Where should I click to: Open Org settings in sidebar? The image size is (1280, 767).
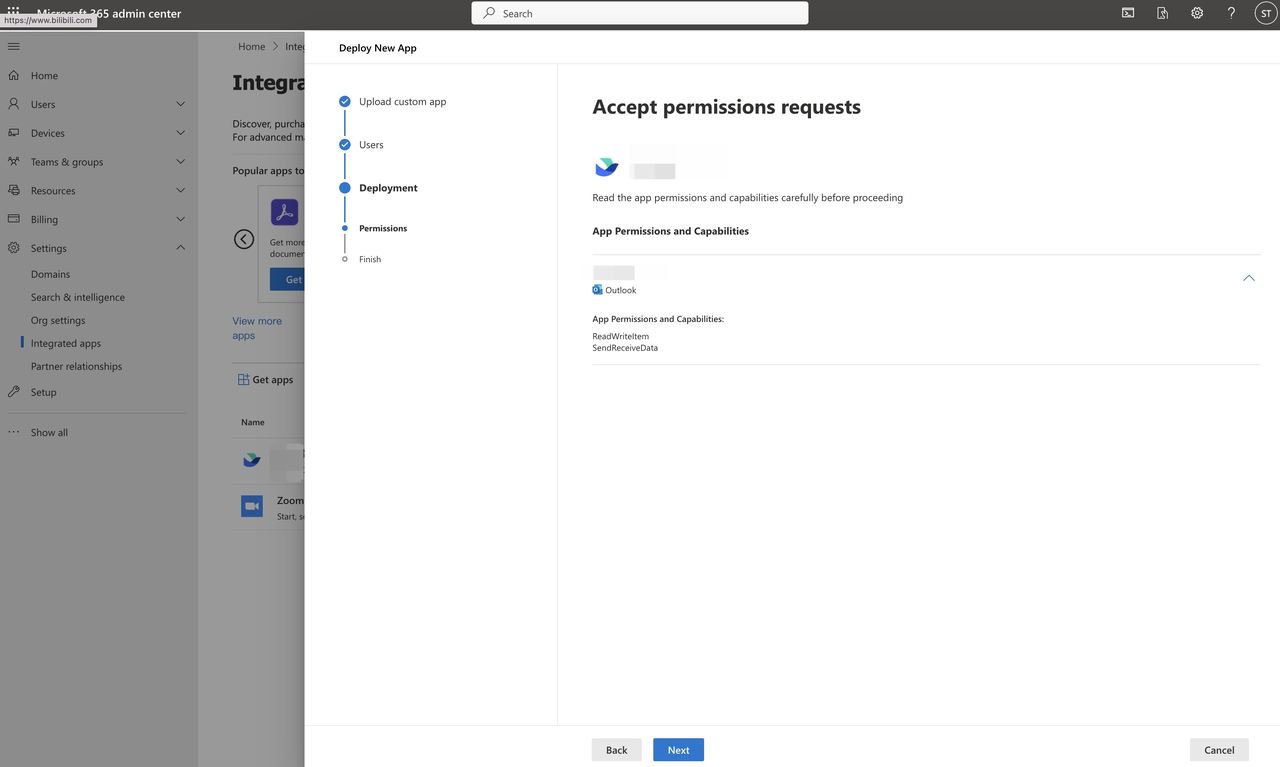(58, 320)
